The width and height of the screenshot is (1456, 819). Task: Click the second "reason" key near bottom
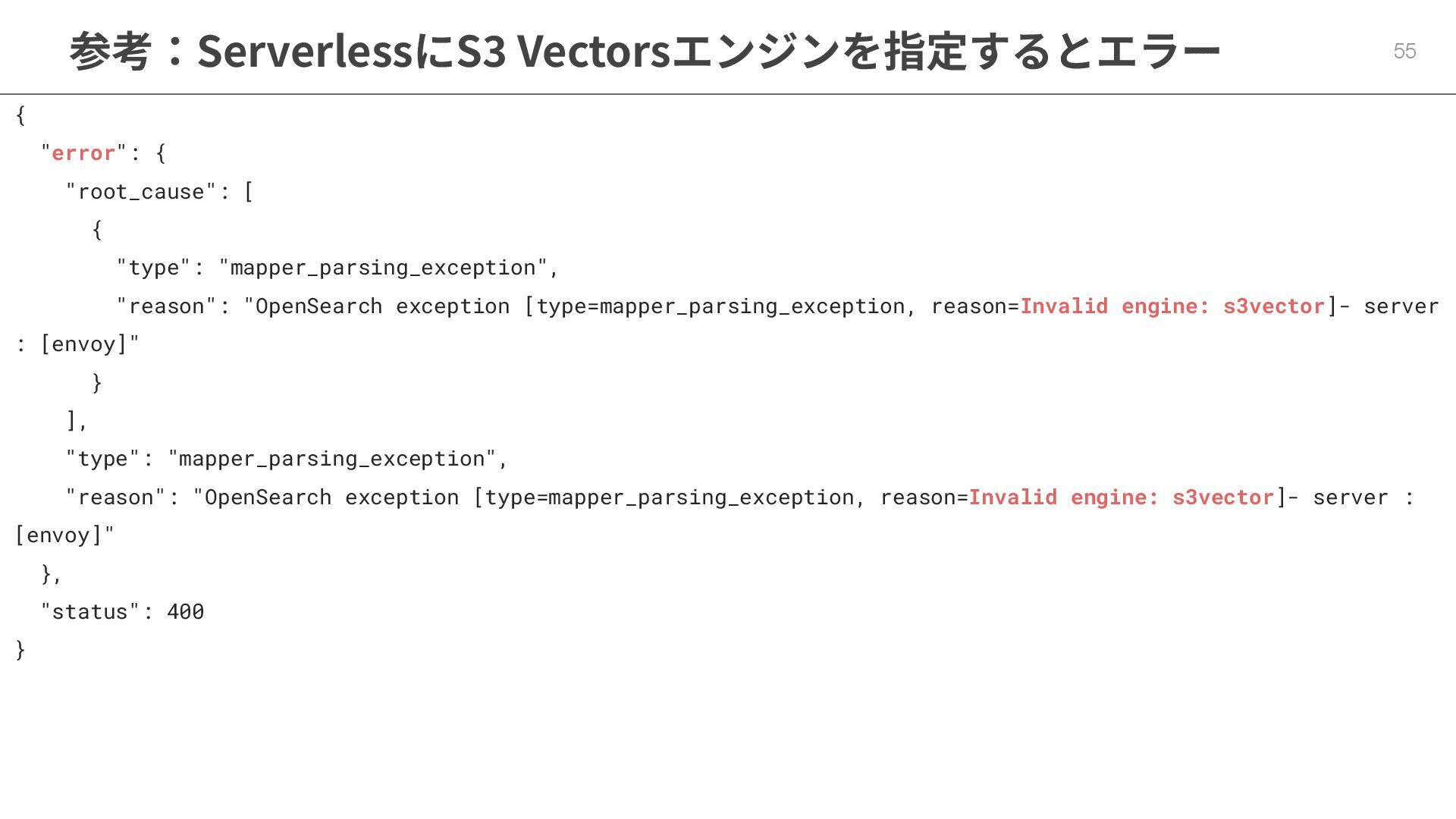(116, 497)
